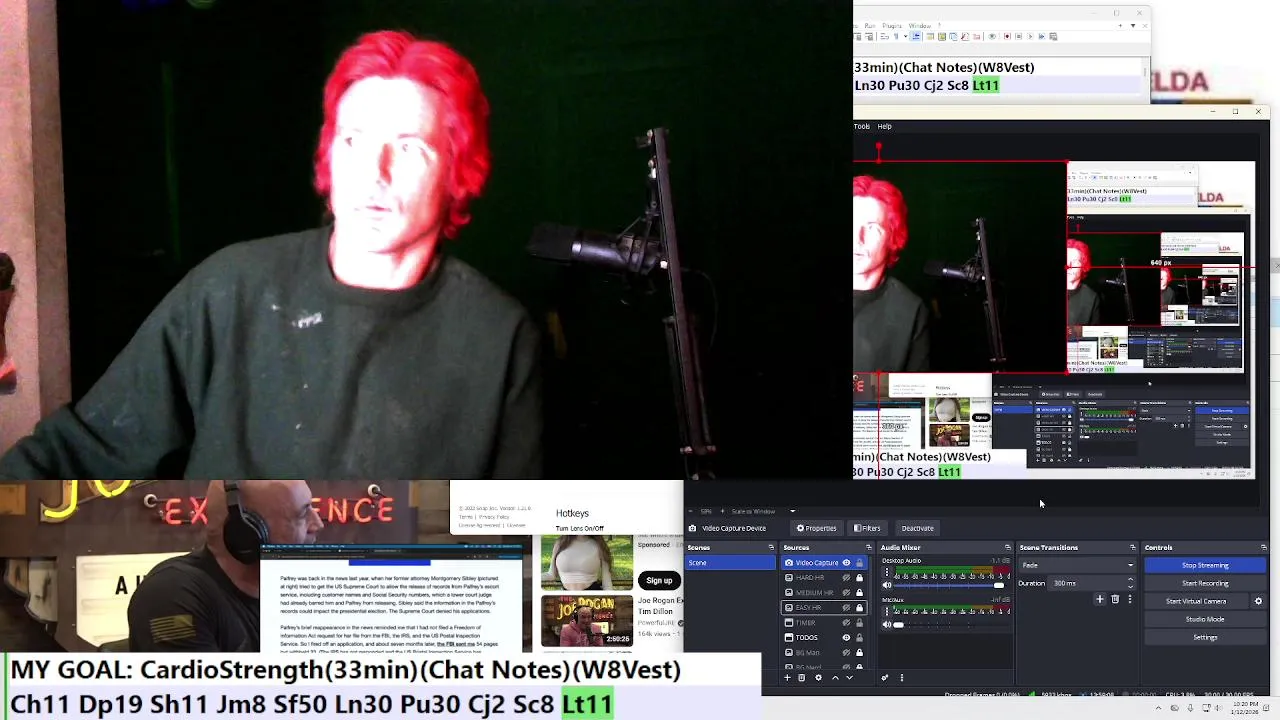Open advanced audio properties gear icon

click(885, 677)
